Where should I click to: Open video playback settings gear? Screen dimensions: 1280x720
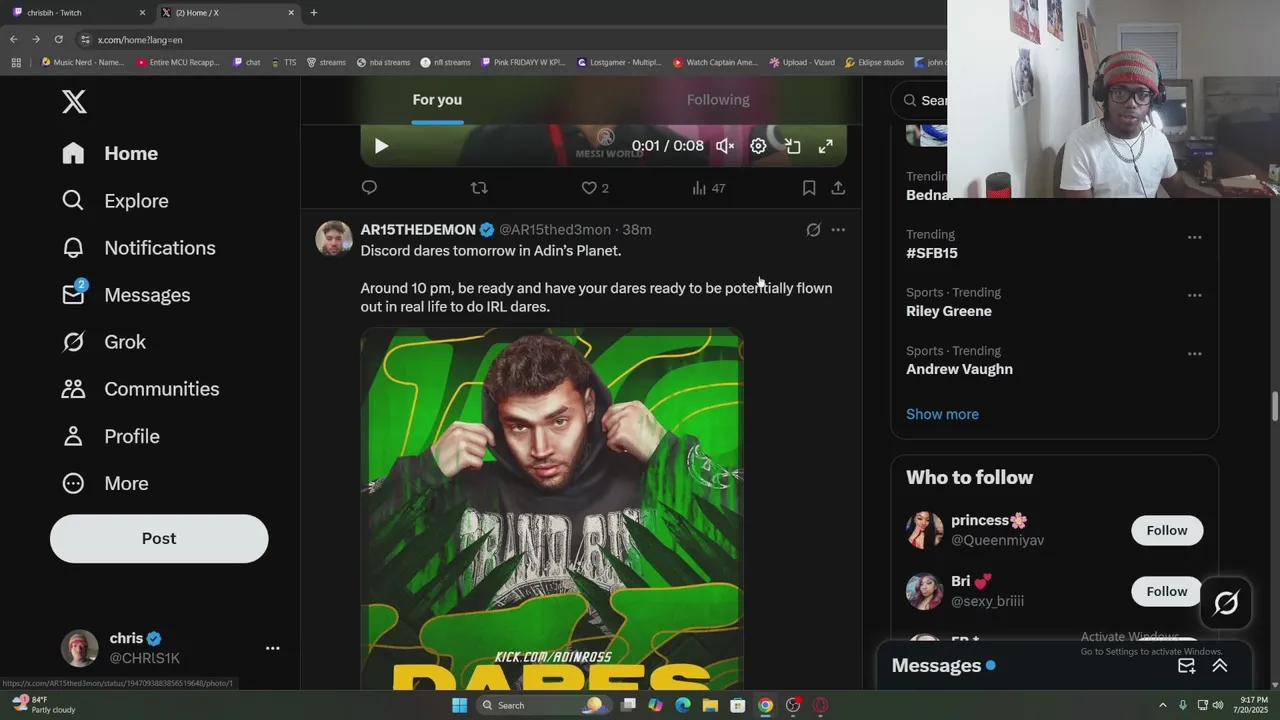pyautogui.click(x=758, y=146)
